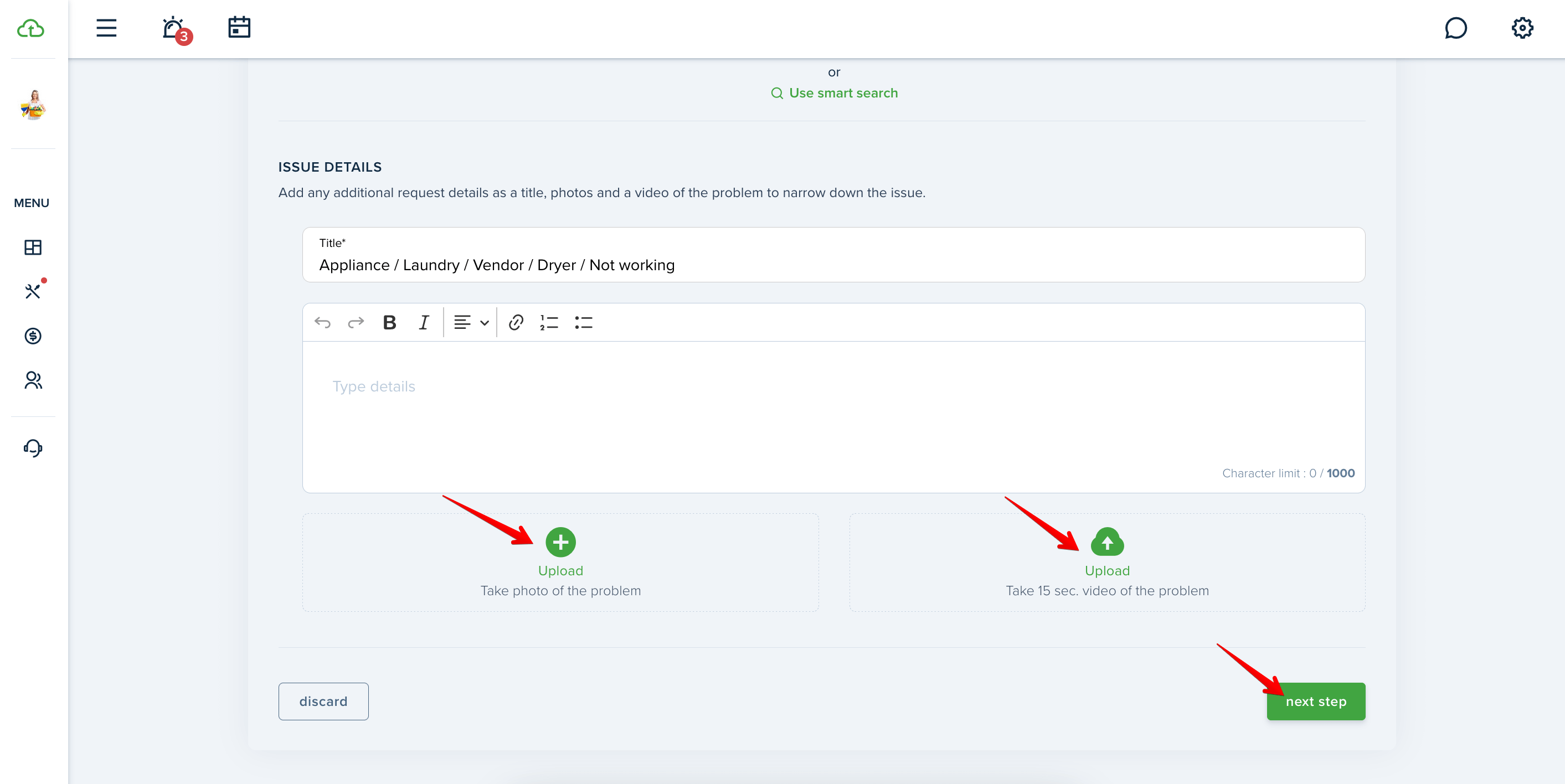Click 'Take photo of the problem' text
Screen dimensions: 1565x784
click(560, 591)
